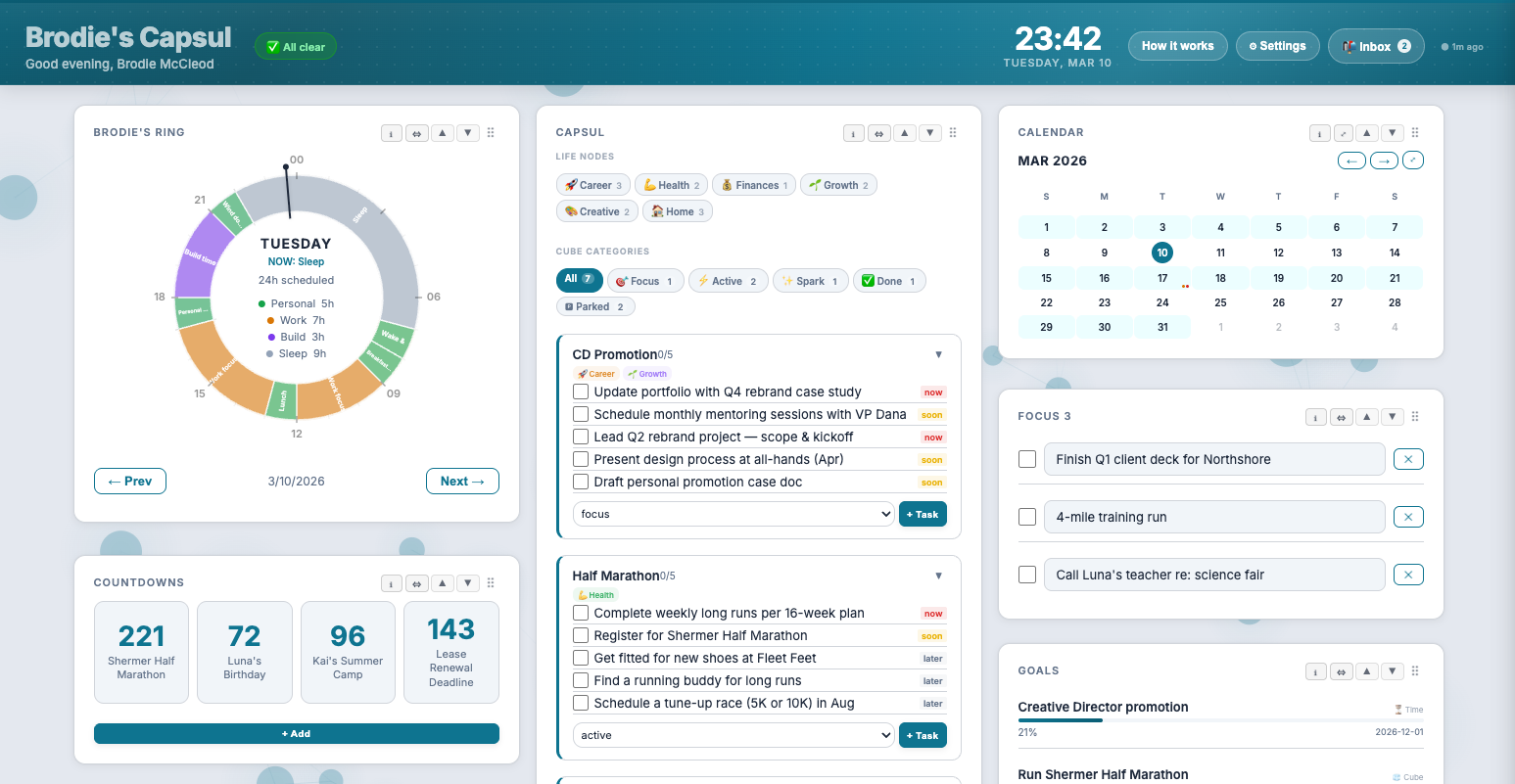Viewport: 1515px width, 784px height.
Task: Click the Creative Director promotion progress bar
Action: pos(1219,720)
